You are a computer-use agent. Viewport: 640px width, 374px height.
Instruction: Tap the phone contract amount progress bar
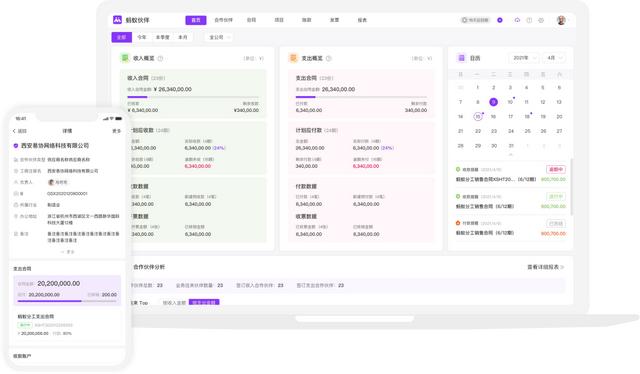[67, 301]
